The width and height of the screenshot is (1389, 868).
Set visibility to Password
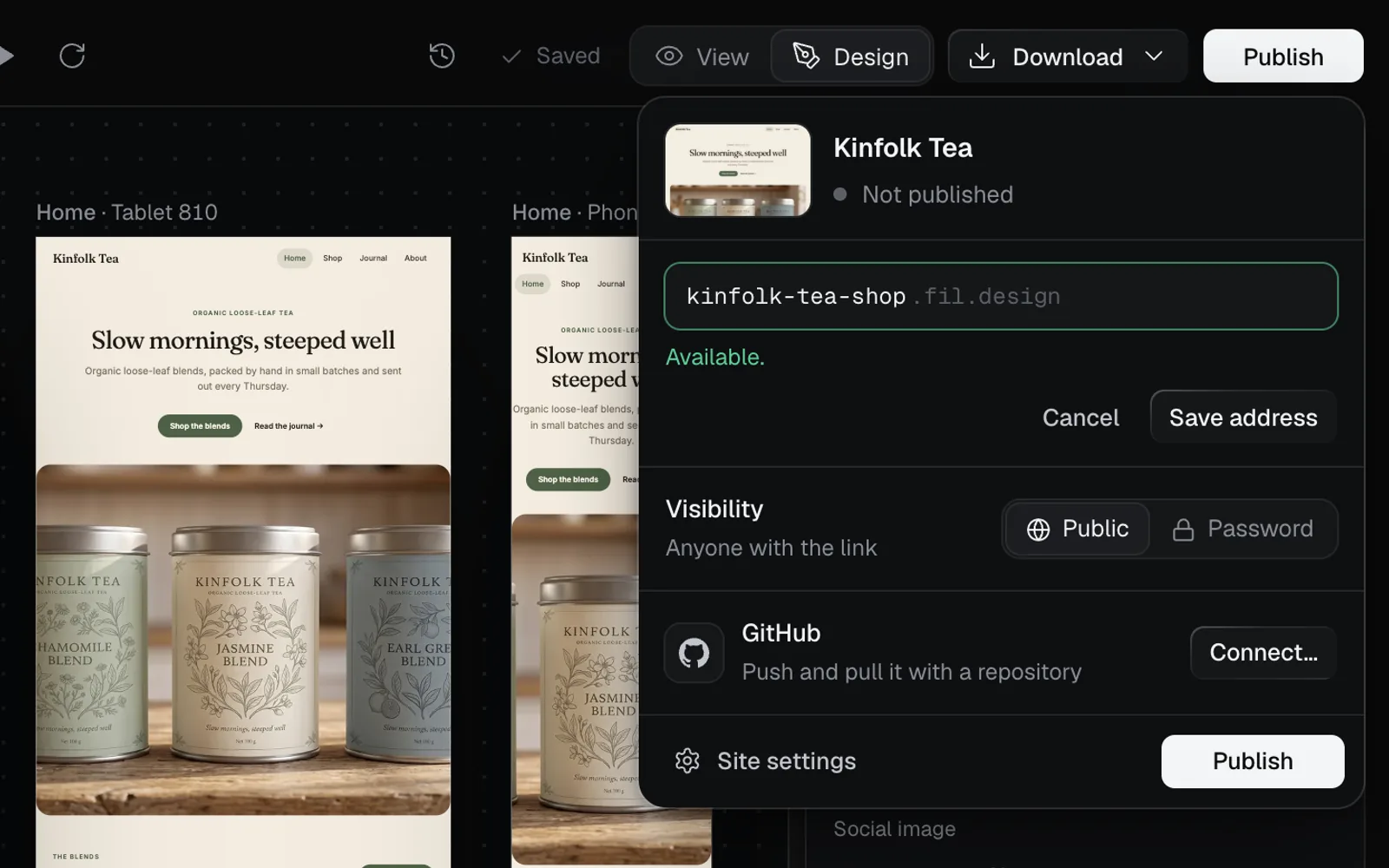(1243, 529)
